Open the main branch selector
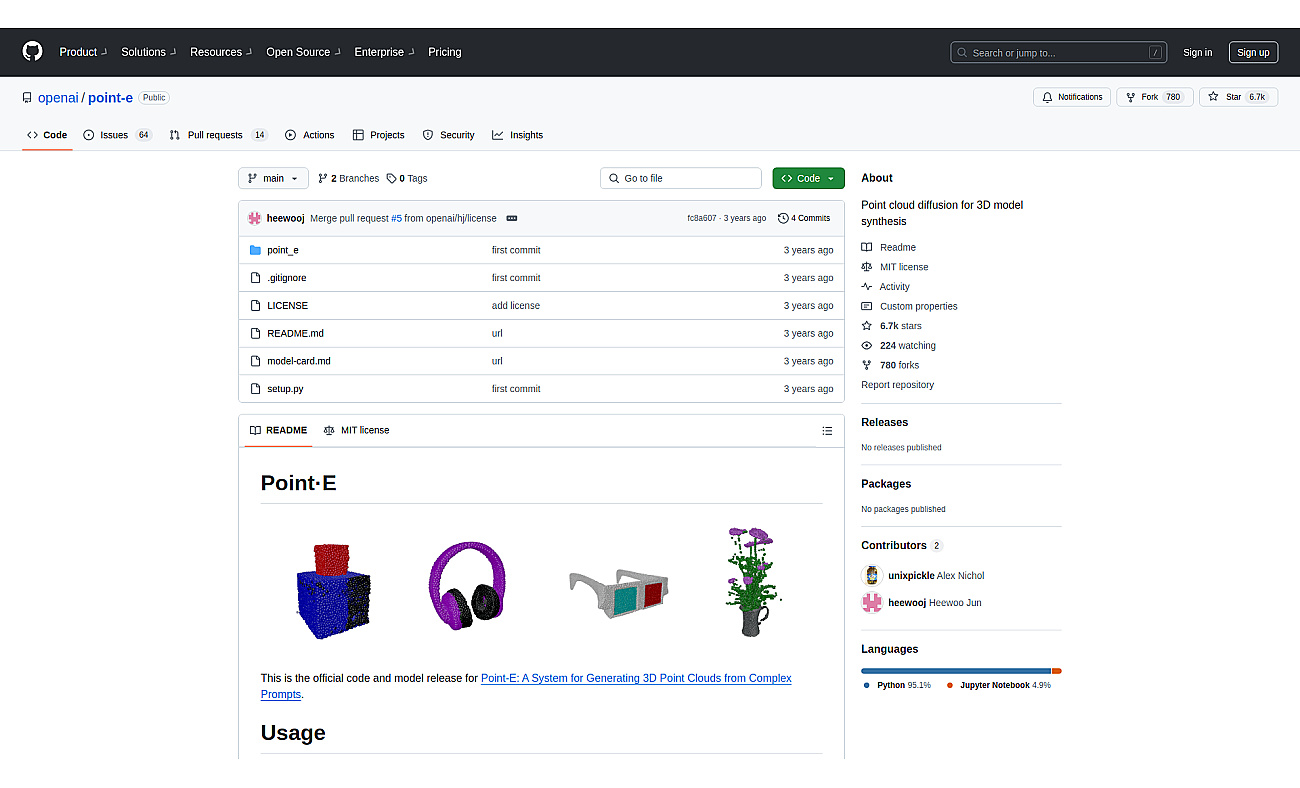The height and width of the screenshot is (788, 1300). (x=273, y=178)
